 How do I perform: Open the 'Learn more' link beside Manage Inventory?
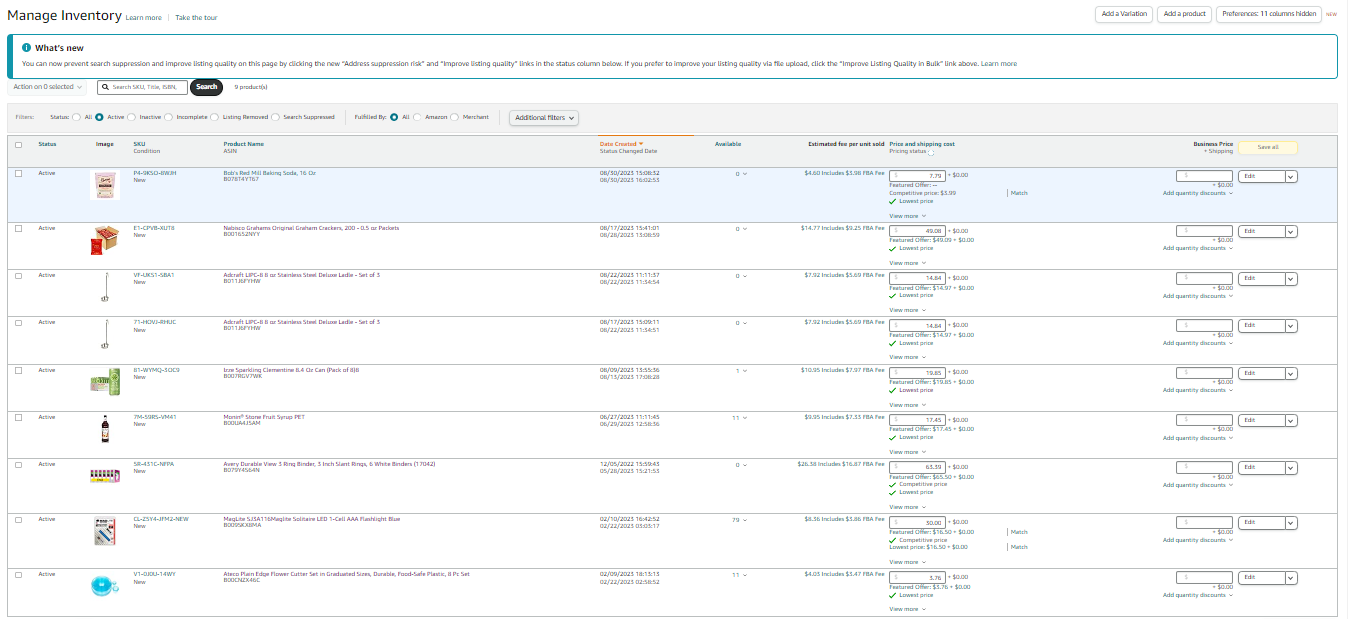click(144, 18)
